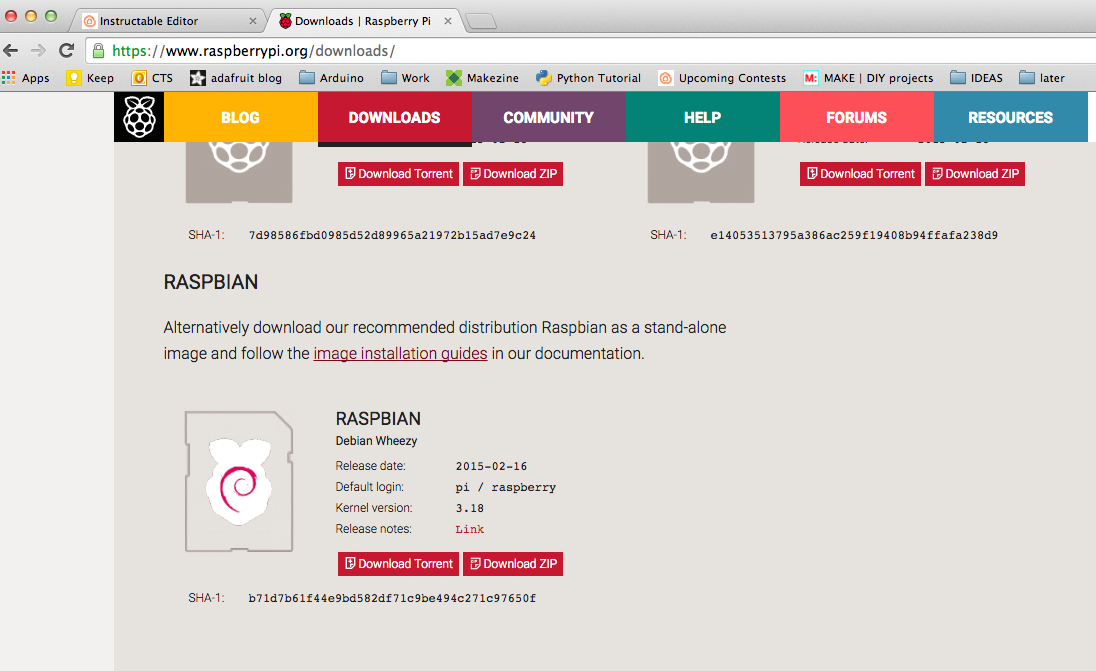
Task: Open the Release notes Link
Action: click(470, 529)
